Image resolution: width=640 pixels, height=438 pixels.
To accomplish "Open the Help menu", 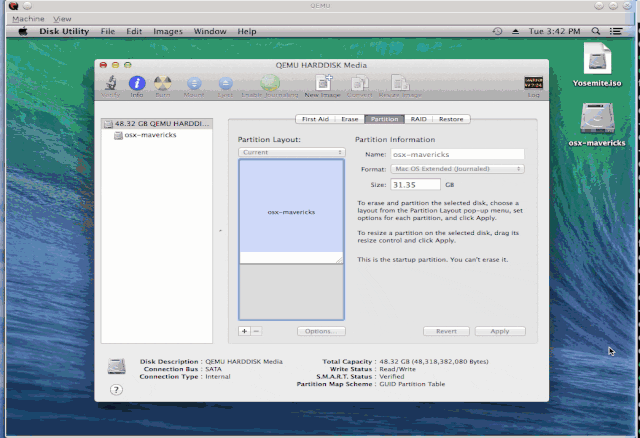I will coord(247,31).
